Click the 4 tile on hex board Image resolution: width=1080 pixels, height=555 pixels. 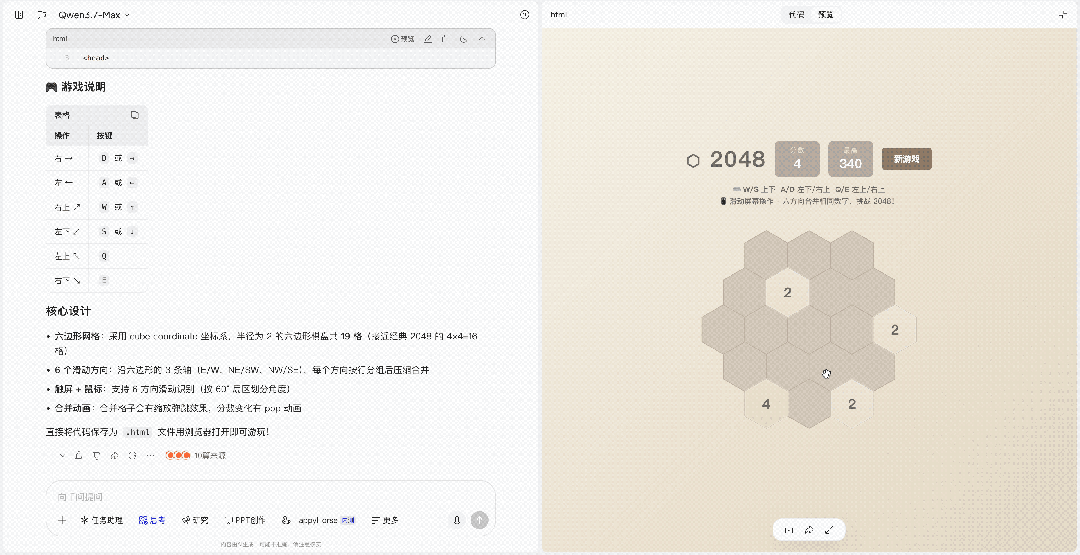[x=766, y=404]
